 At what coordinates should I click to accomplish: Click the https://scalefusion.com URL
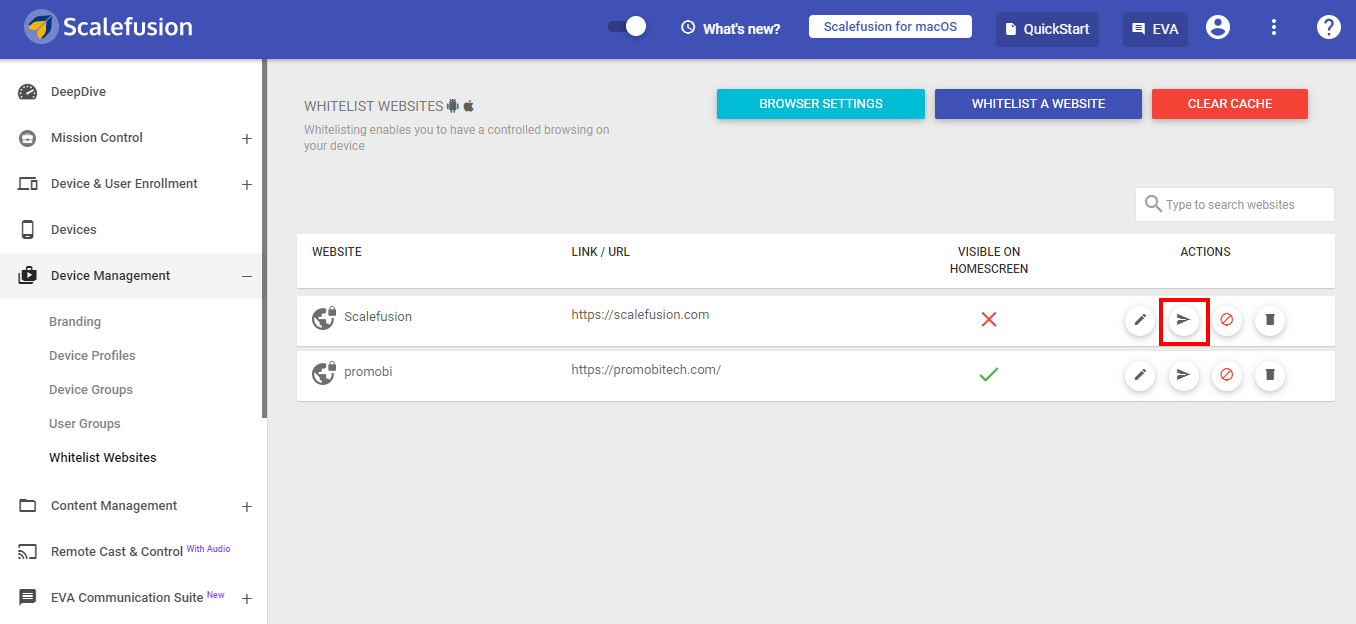click(640, 315)
